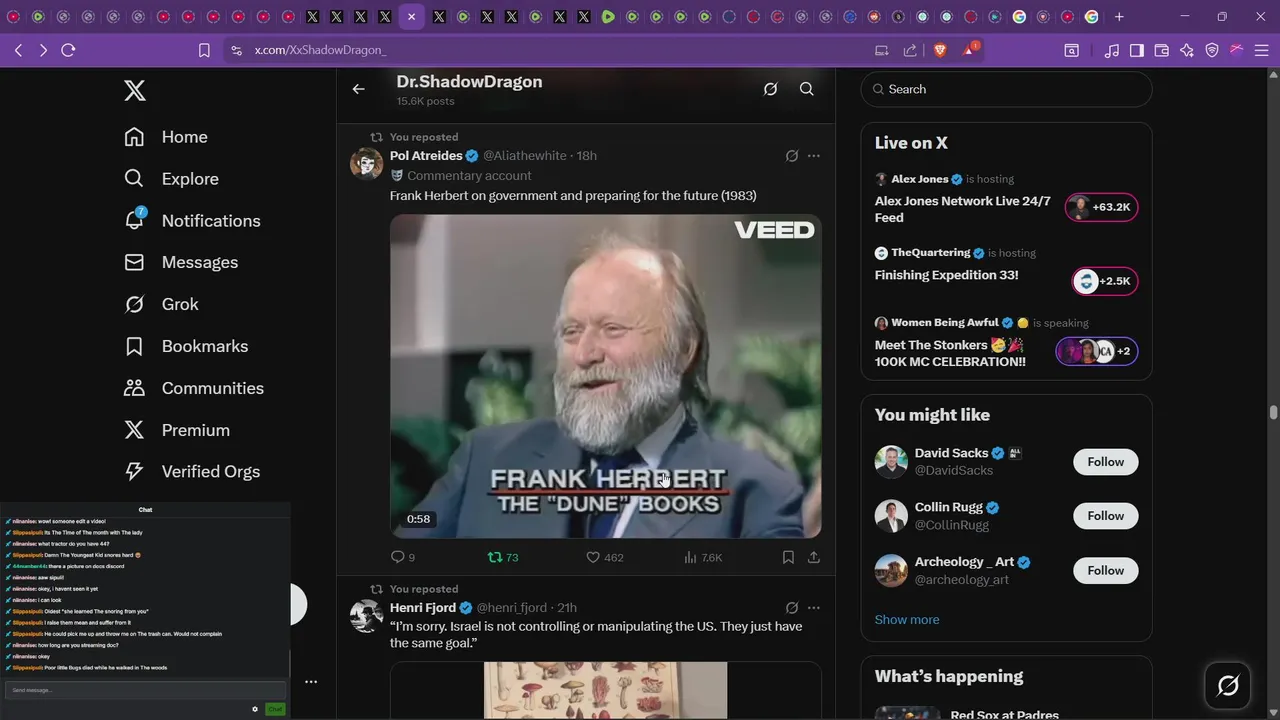This screenshot has width=1280, height=720.
Task: Open new browser tab
Action: [1119, 17]
